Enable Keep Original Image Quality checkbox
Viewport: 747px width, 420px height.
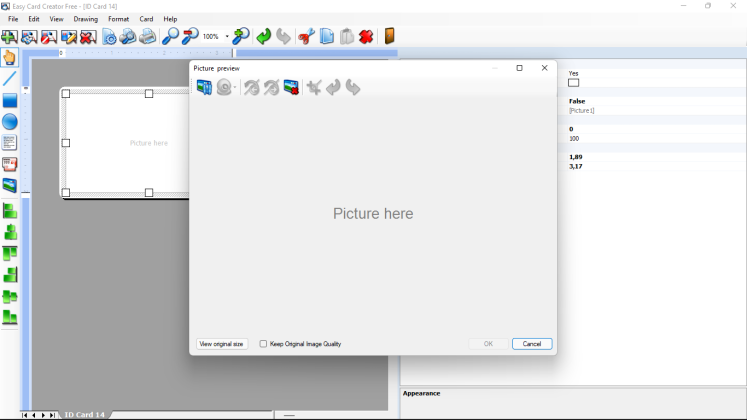coord(263,344)
